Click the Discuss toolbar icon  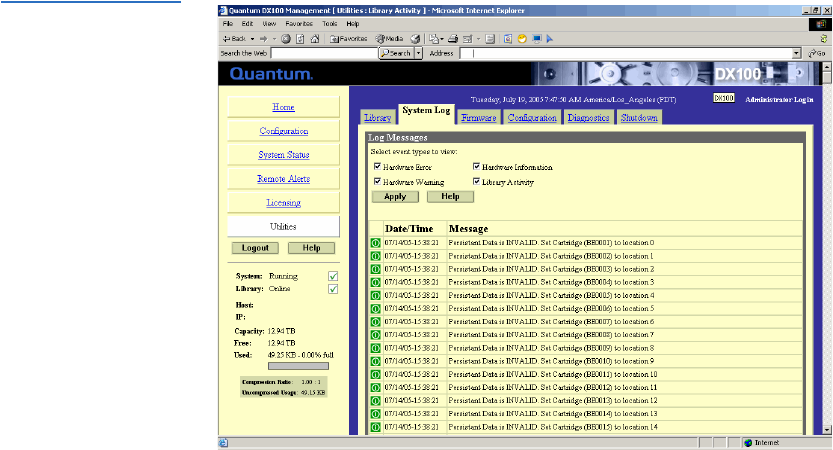coord(490,38)
